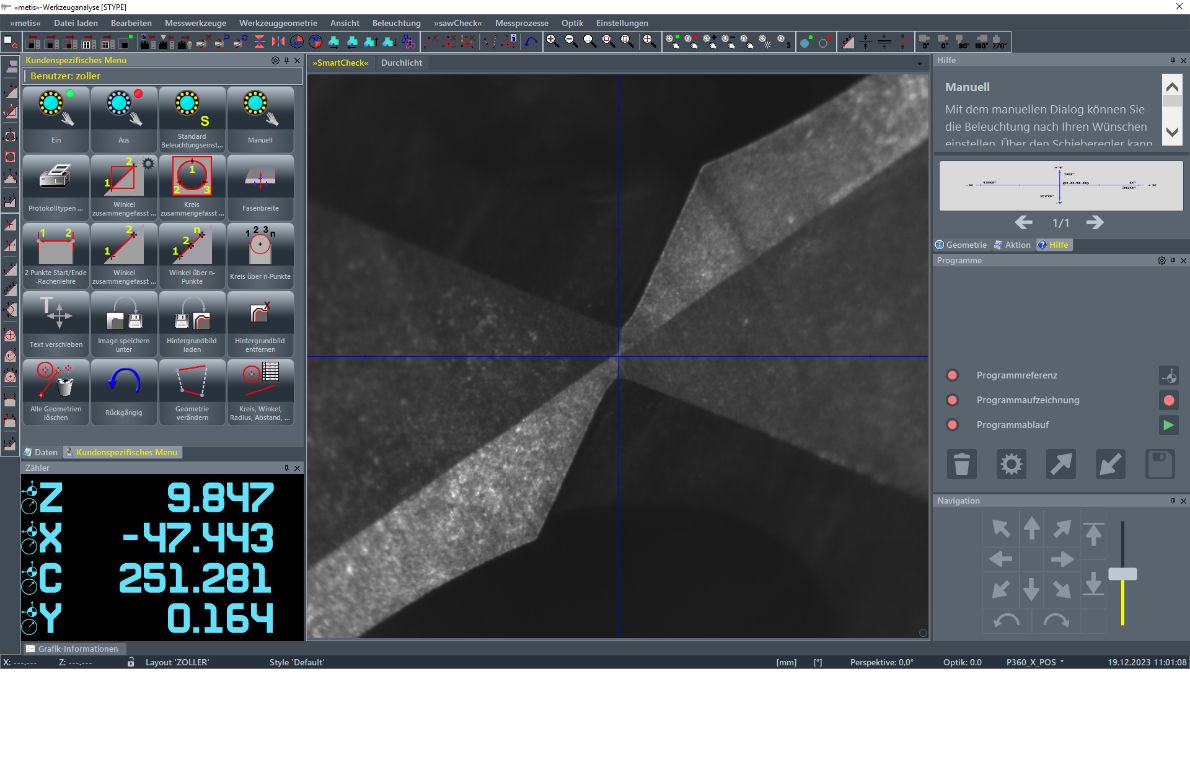The width and height of the screenshot is (1190, 763).
Task: Click Alle Geometrien löschen button
Action: pos(56,392)
